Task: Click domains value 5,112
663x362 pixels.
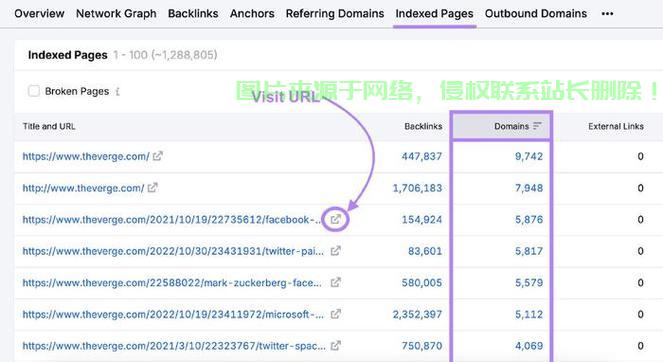Action: pos(529,314)
